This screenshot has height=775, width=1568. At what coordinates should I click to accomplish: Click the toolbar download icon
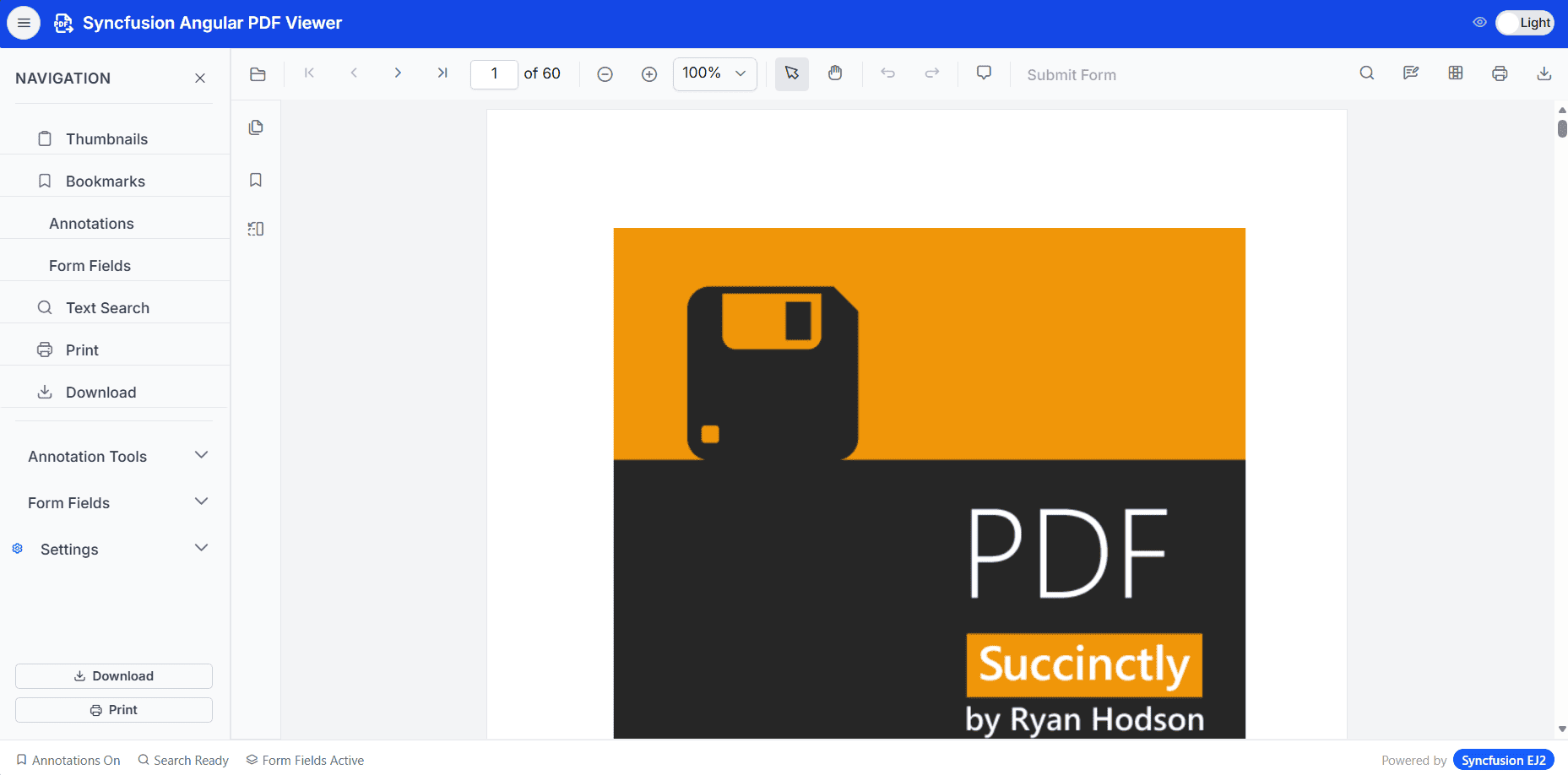click(x=1544, y=73)
